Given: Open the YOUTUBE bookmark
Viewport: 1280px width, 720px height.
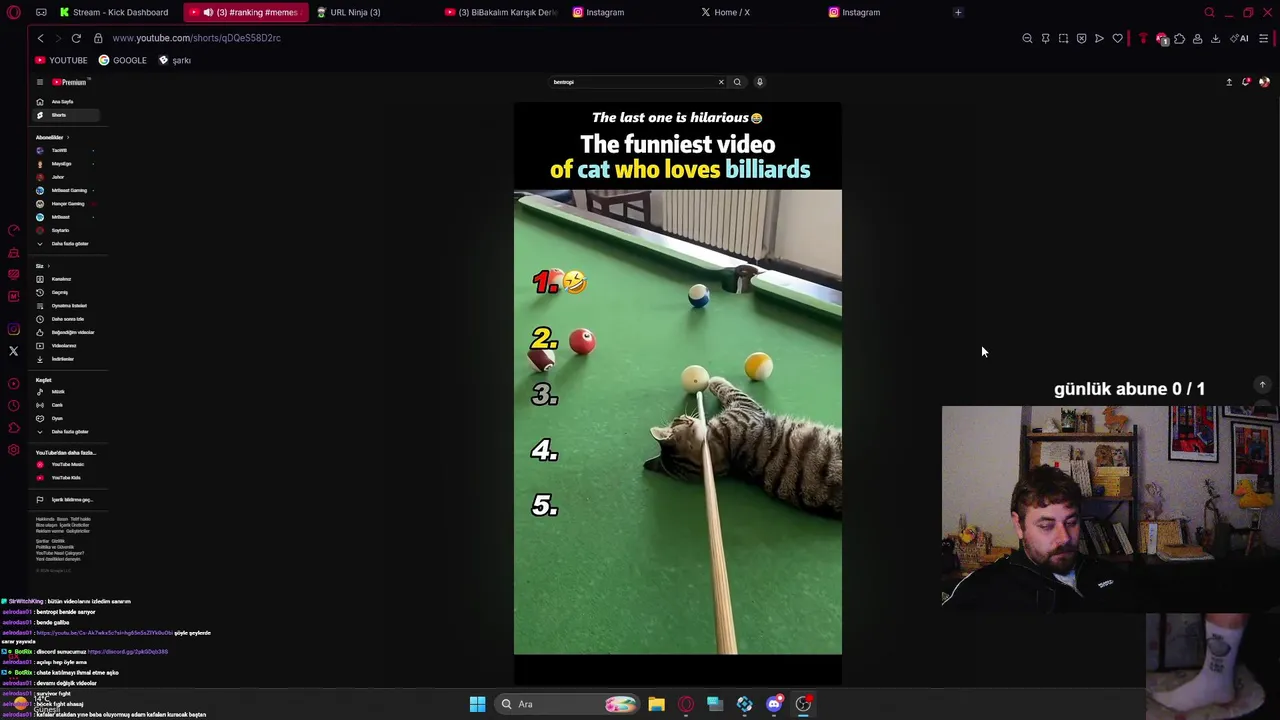Looking at the screenshot, I should (x=61, y=60).
